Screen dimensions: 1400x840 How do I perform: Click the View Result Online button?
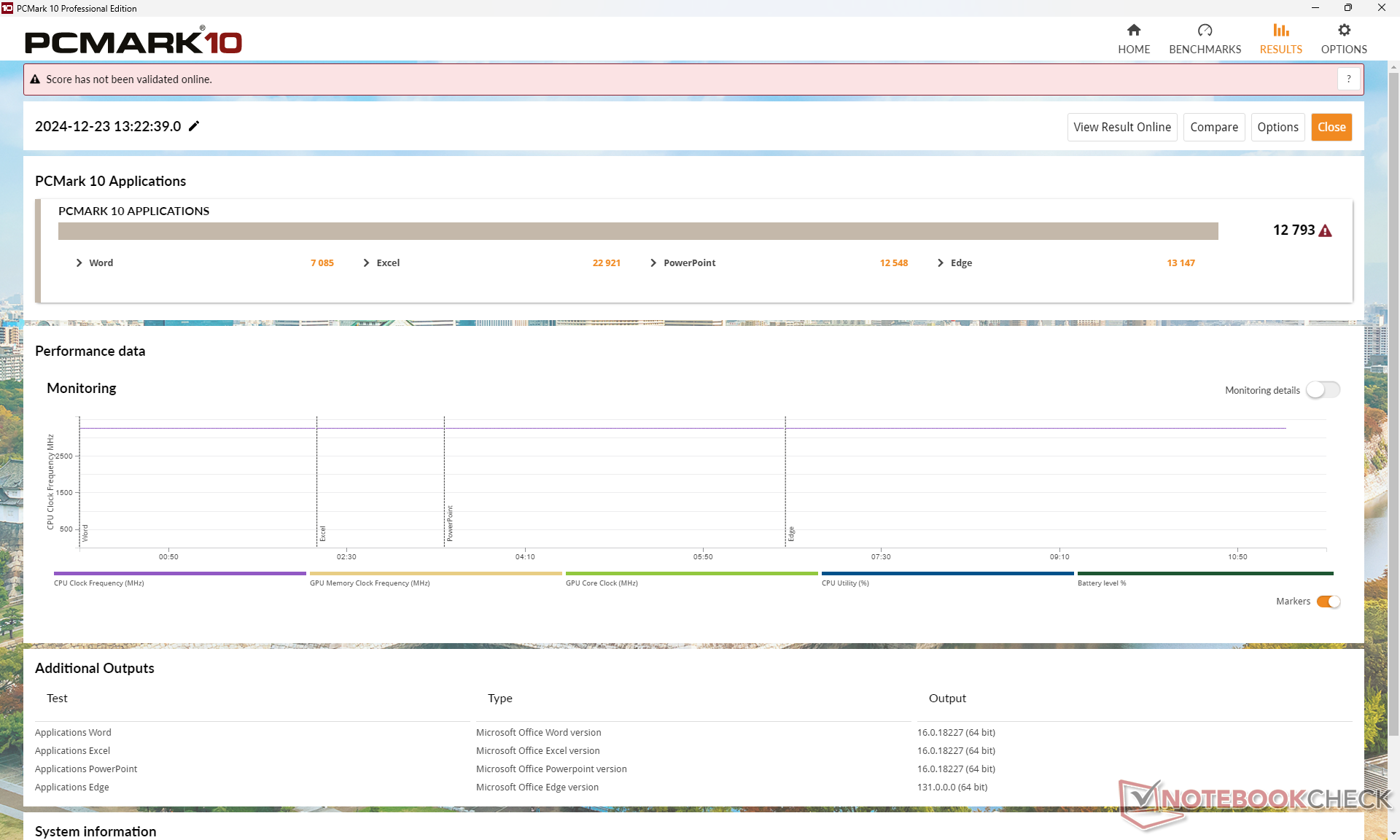tap(1121, 127)
